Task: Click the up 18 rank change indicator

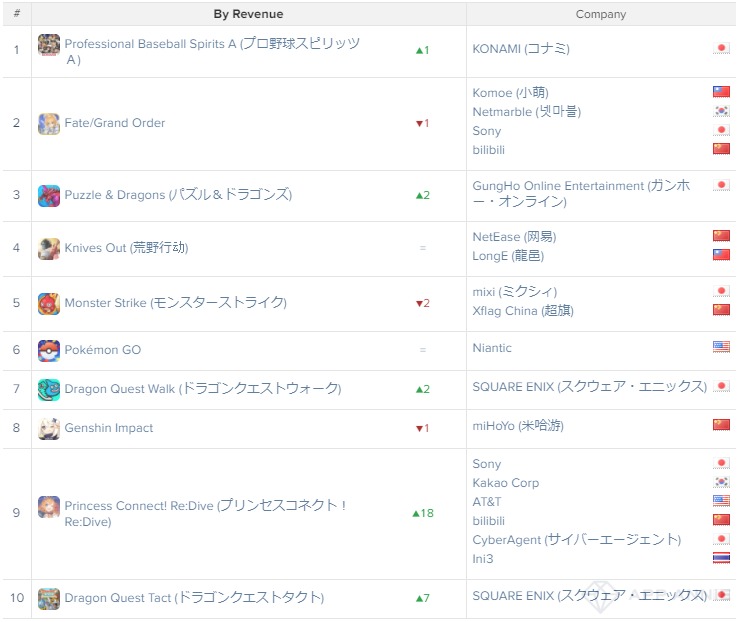Action: point(423,513)
